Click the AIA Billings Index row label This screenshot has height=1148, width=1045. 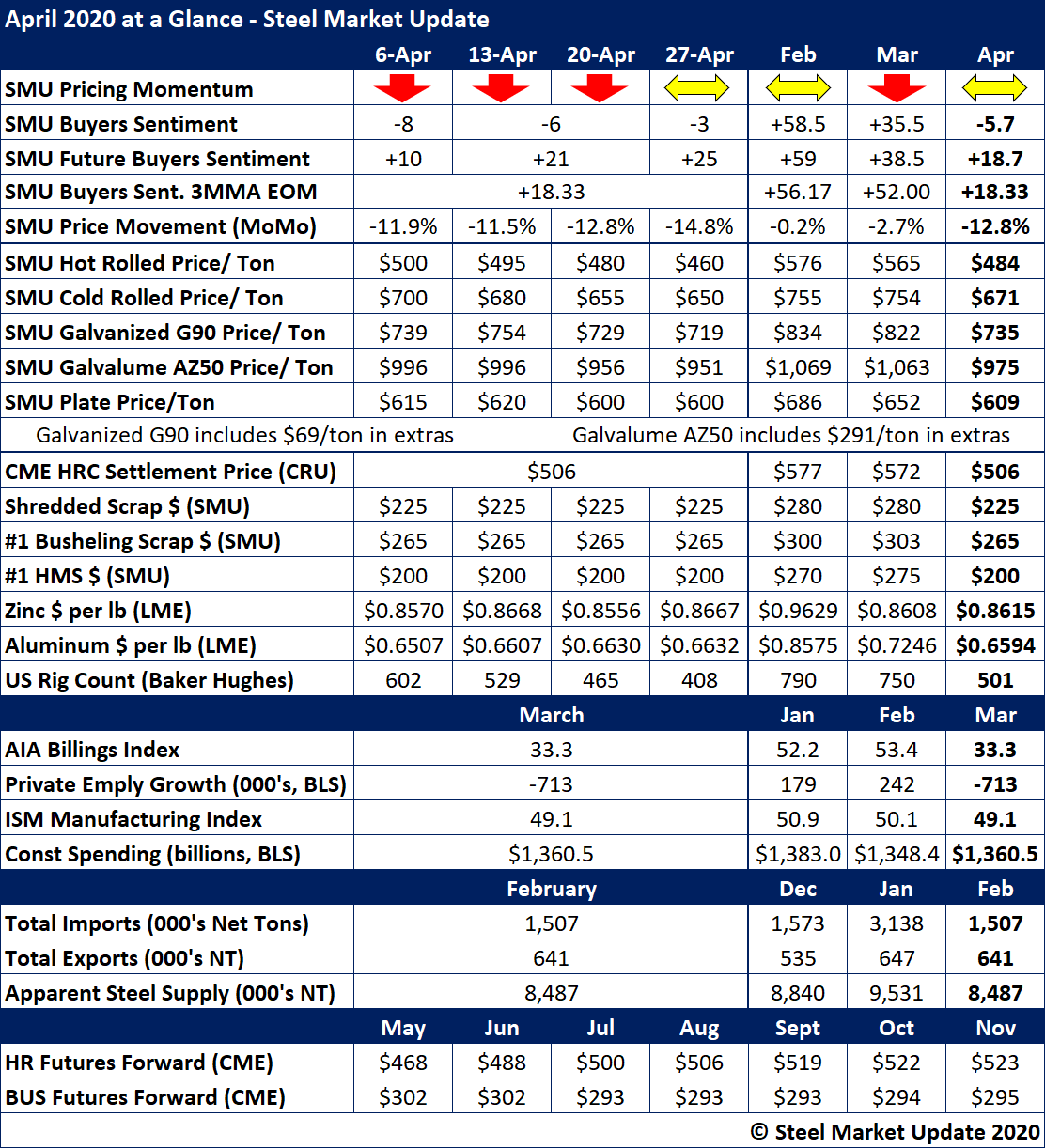click(92, 750)
